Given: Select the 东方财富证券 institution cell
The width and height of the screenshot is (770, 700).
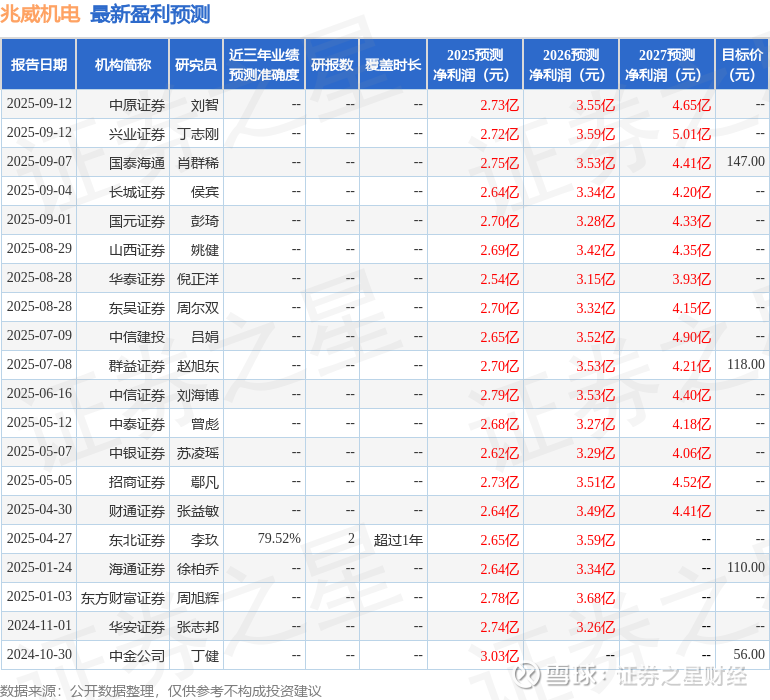Looking at the screenshot, I should coord(123,598).
